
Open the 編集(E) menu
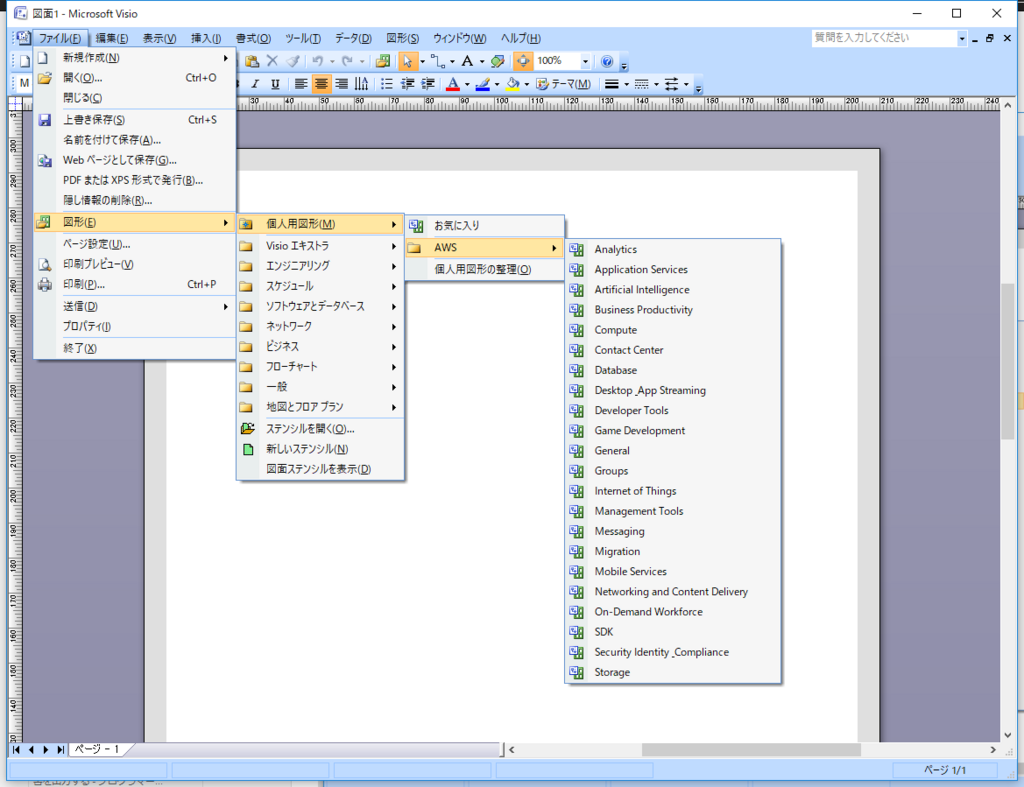[112, 39]
